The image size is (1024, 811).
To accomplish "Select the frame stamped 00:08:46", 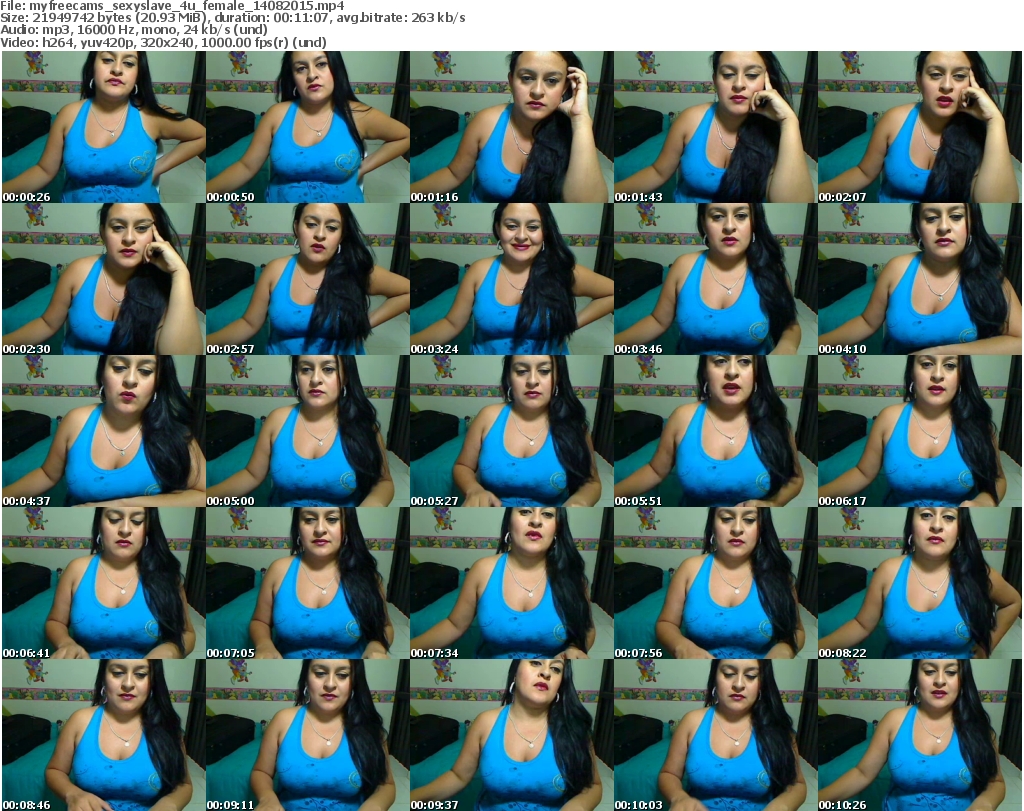I will tap(104, 735).
